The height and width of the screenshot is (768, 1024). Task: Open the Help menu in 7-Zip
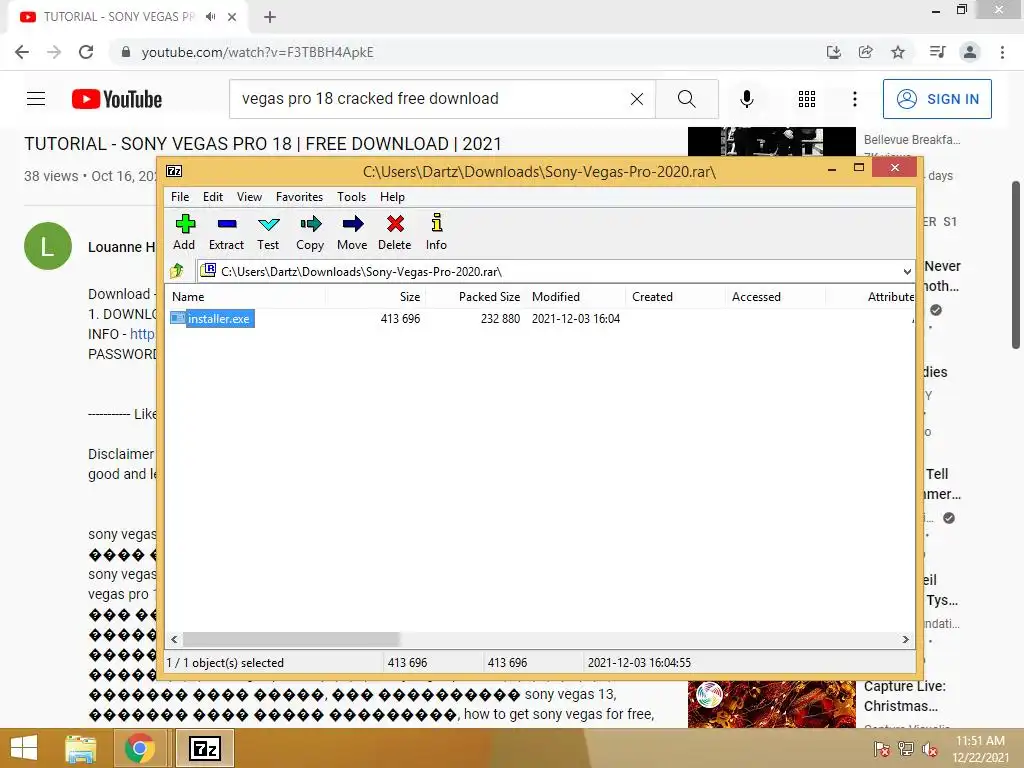point(392,197)
